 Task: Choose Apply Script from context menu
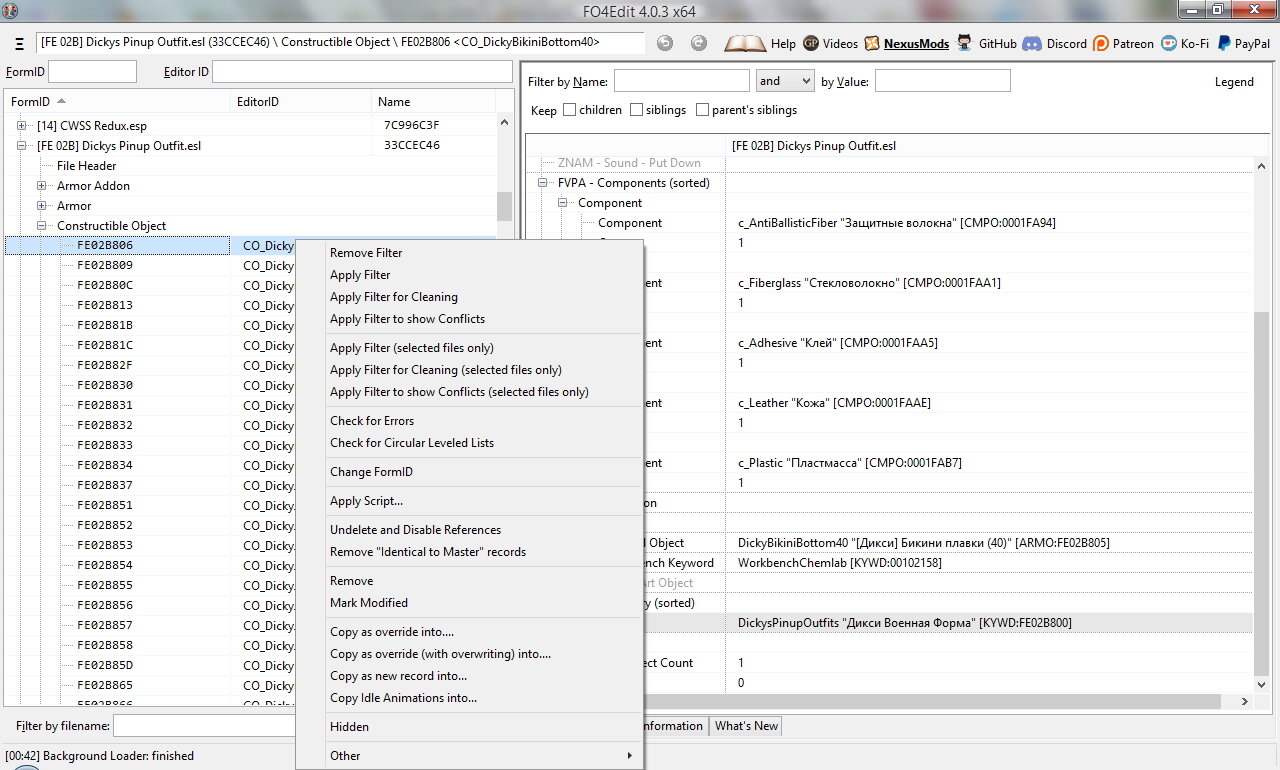pyautogui.click(x=366, y=501)
